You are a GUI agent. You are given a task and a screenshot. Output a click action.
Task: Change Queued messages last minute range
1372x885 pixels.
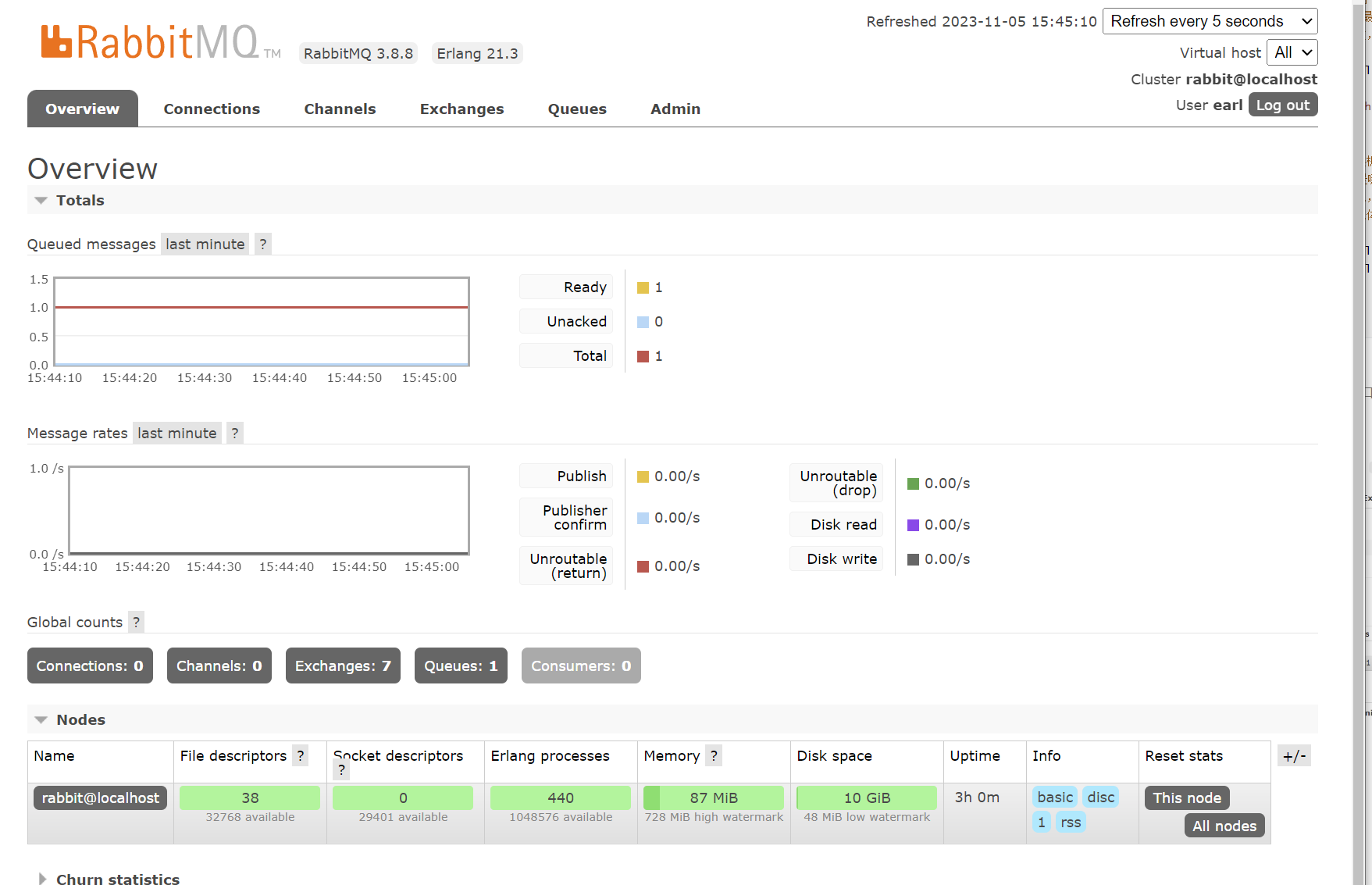pyautogui.click(x=205, y=244)
